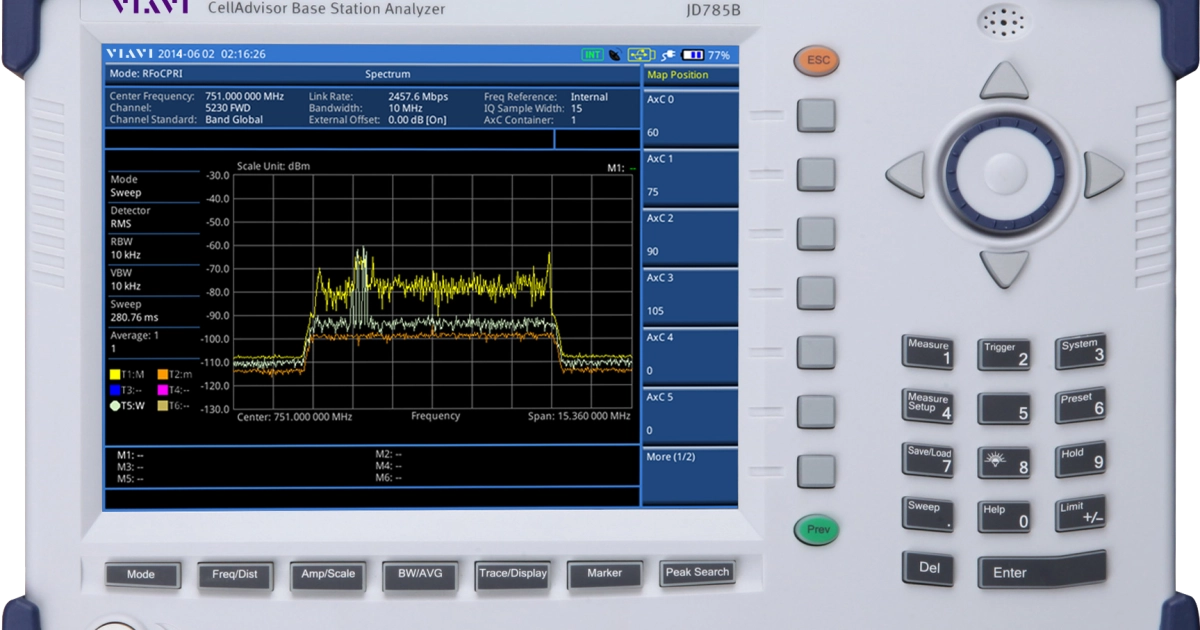
Task: Tap the backlight 8 key
Action: point(1004,462)
